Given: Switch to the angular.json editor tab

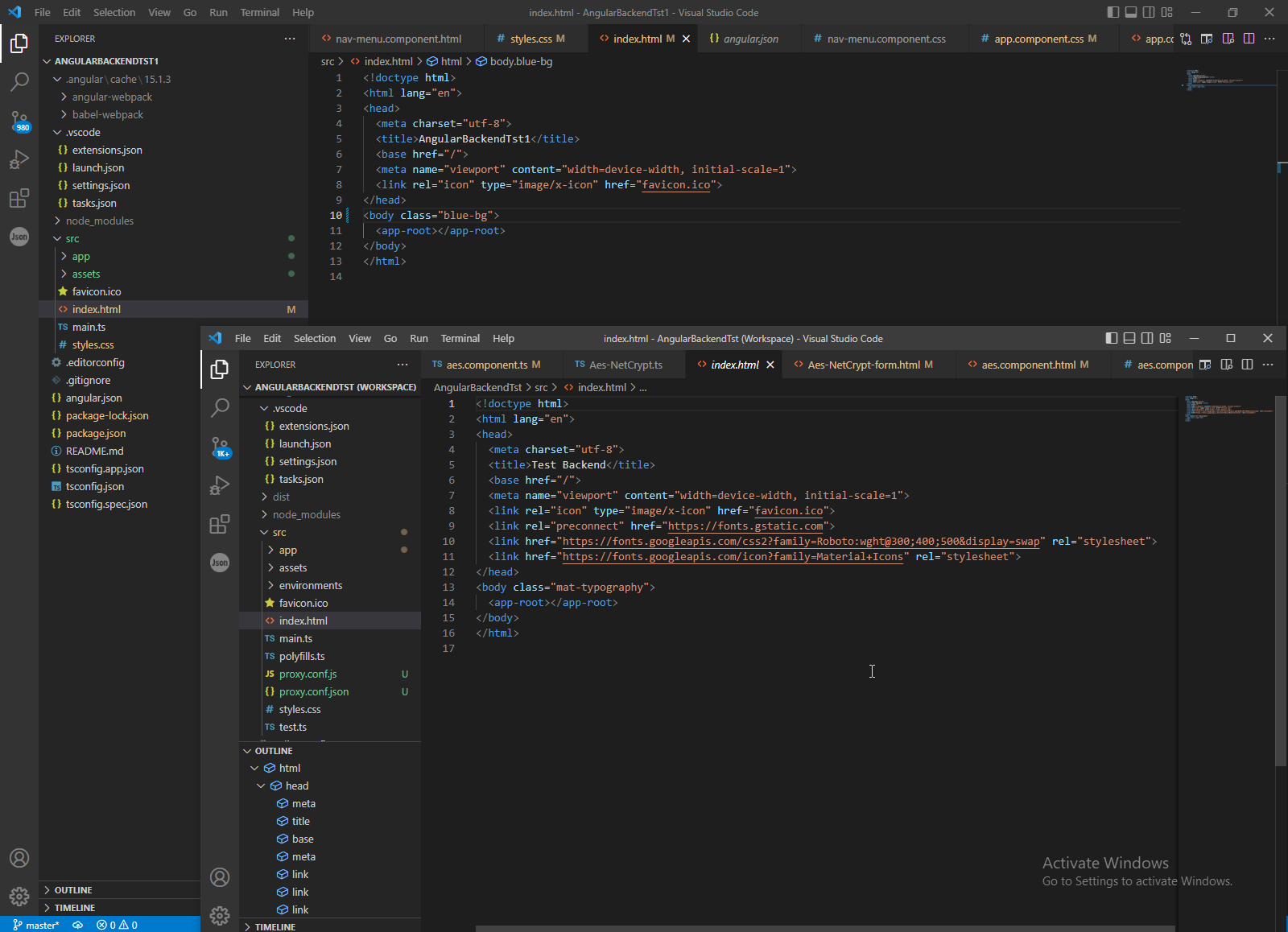Looking at the screenshot, I should point(749,39).
